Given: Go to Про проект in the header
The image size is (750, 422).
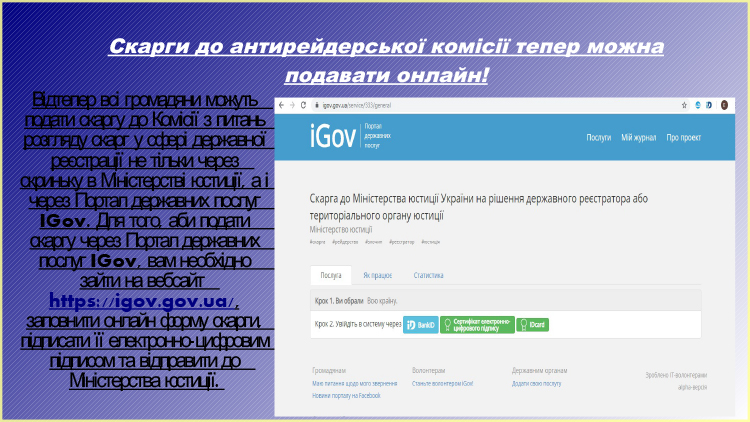Looking at the screenshot, I should [x=684, y=137].
